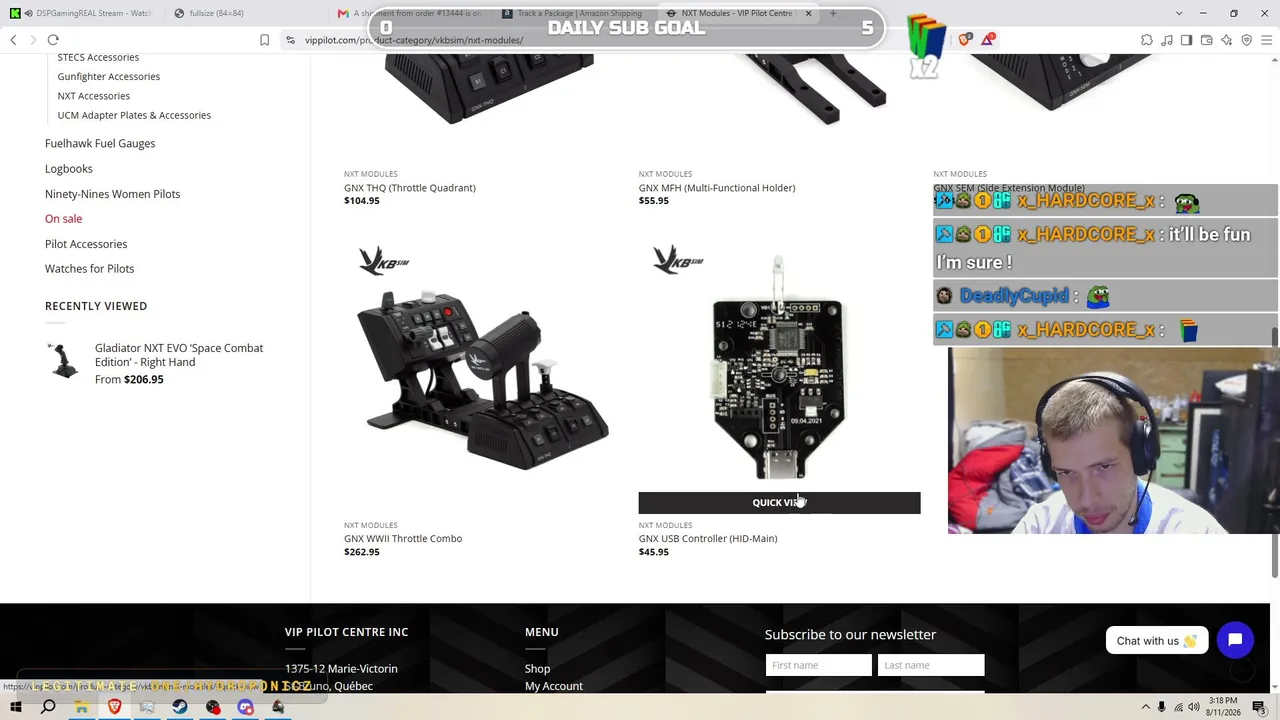Open NXT Accessories category
This screenshot has height=720, width=1280.
click(94, 96)
